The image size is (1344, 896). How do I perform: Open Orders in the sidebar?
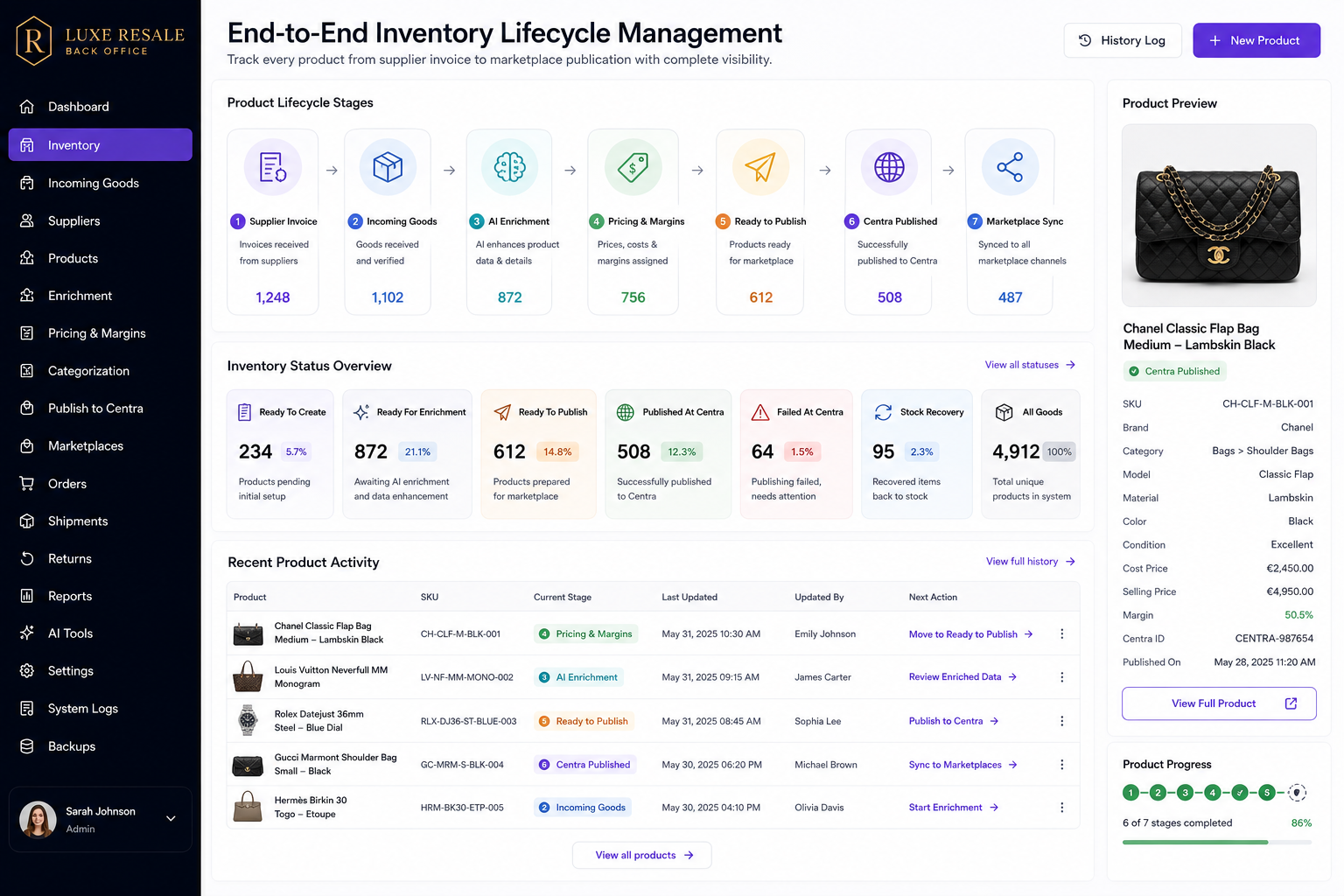tap(101, 484)
